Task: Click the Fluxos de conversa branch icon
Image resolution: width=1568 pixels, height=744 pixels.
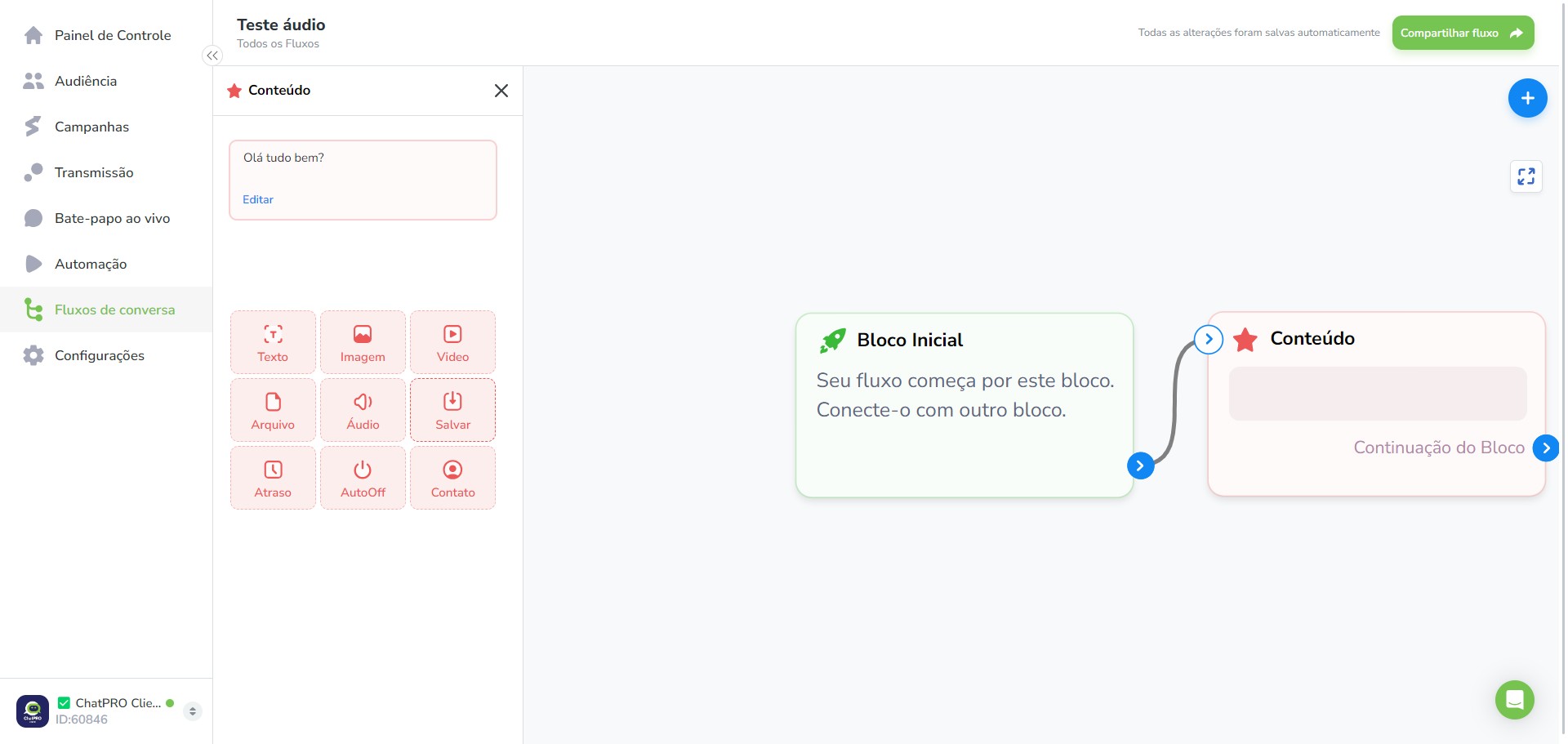Action: coord(33,310)
